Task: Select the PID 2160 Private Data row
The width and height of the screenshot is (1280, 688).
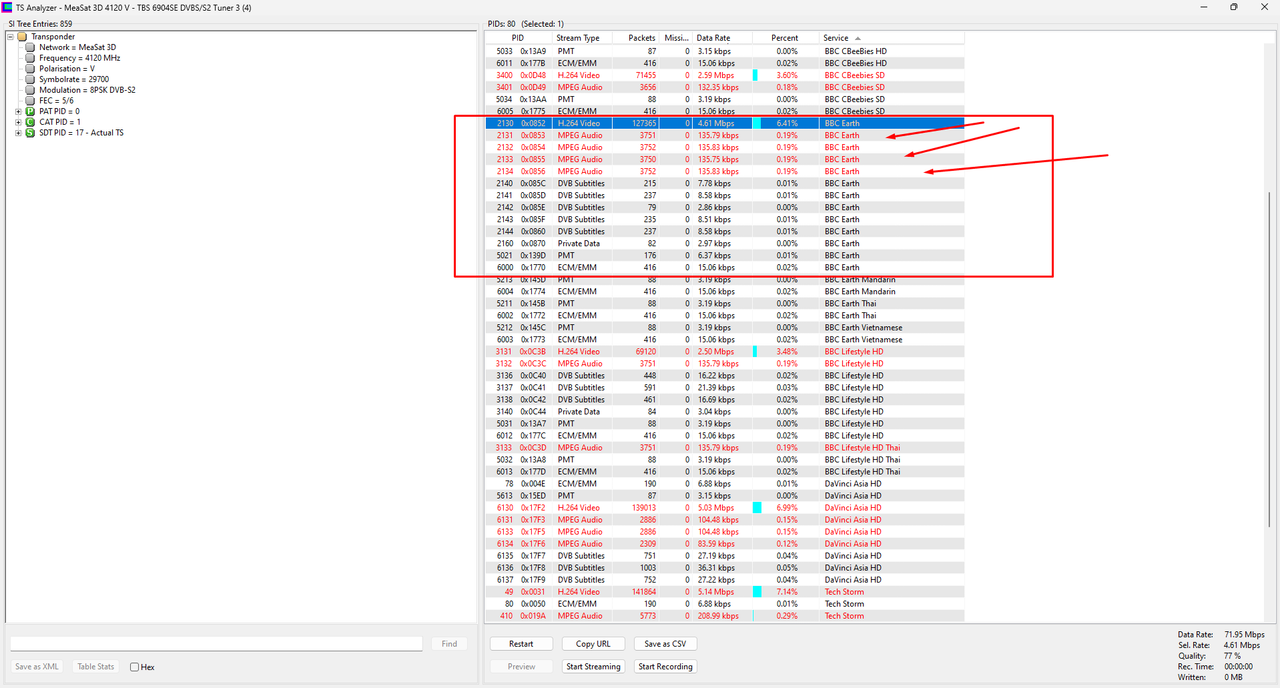Action: (x=726, y=243)
